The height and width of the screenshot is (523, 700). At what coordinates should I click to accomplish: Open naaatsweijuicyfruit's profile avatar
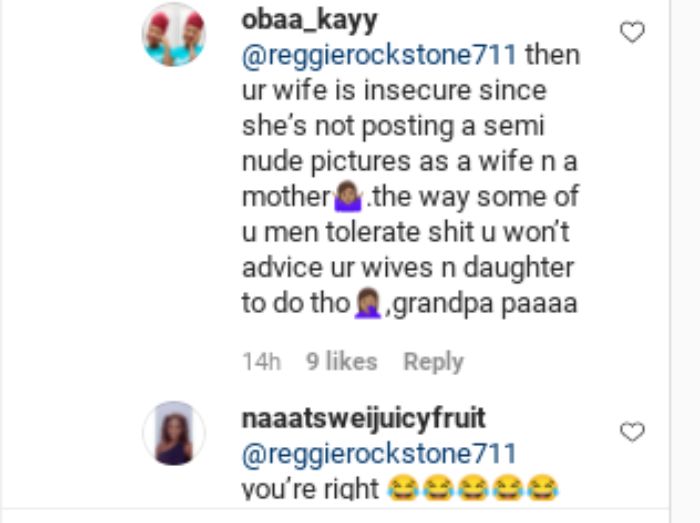(x=174, y=433)
